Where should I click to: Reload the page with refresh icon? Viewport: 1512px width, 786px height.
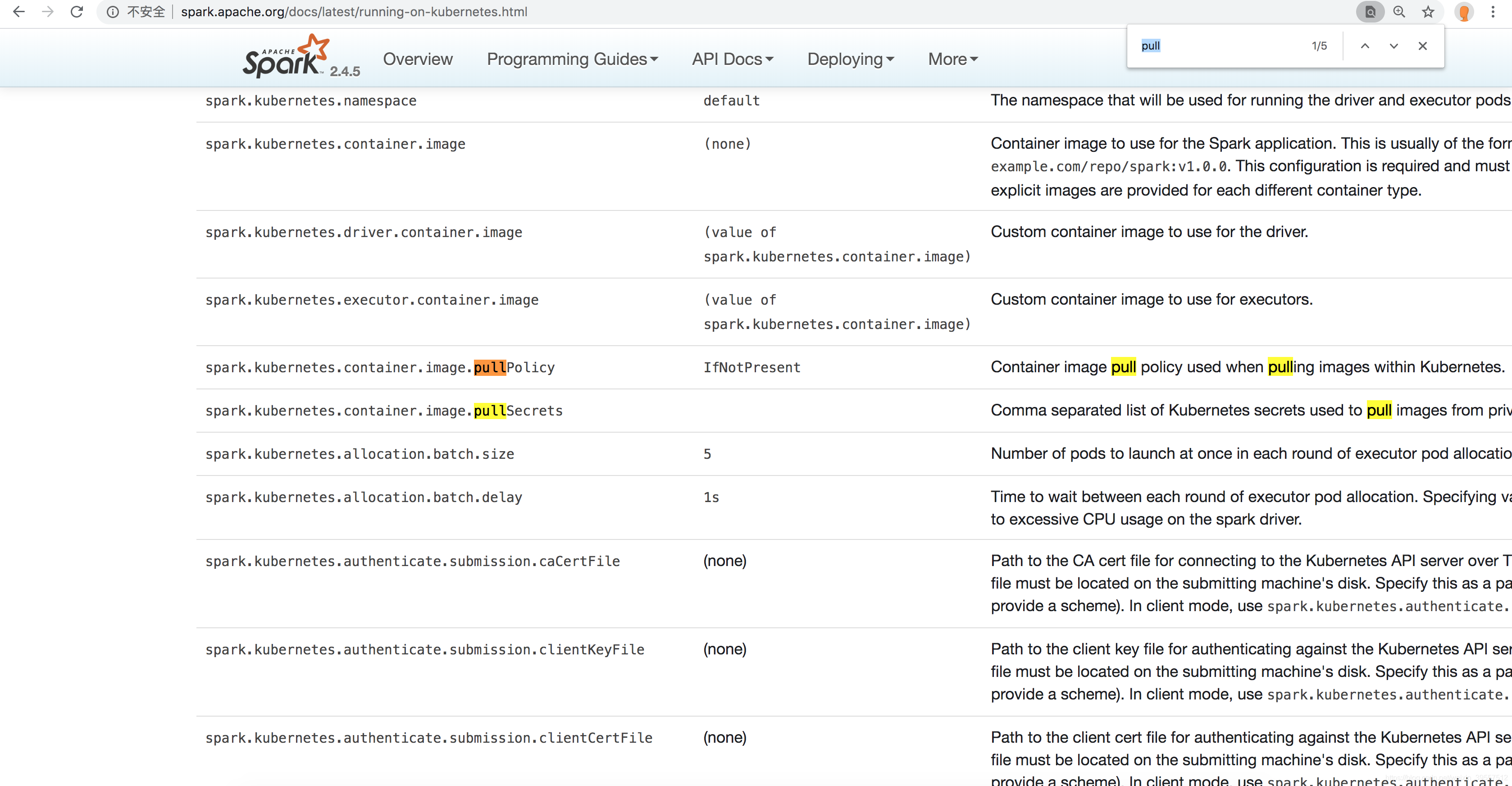[77, 12]
